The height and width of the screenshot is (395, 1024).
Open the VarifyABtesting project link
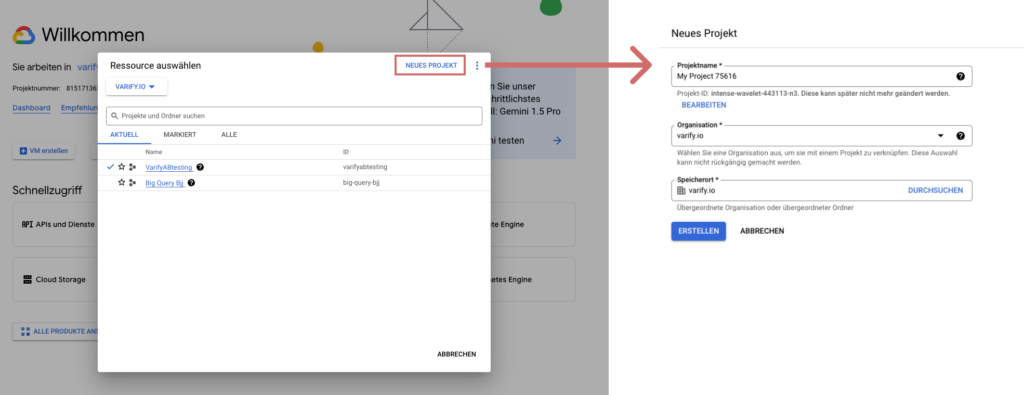(x=168, y=167)
